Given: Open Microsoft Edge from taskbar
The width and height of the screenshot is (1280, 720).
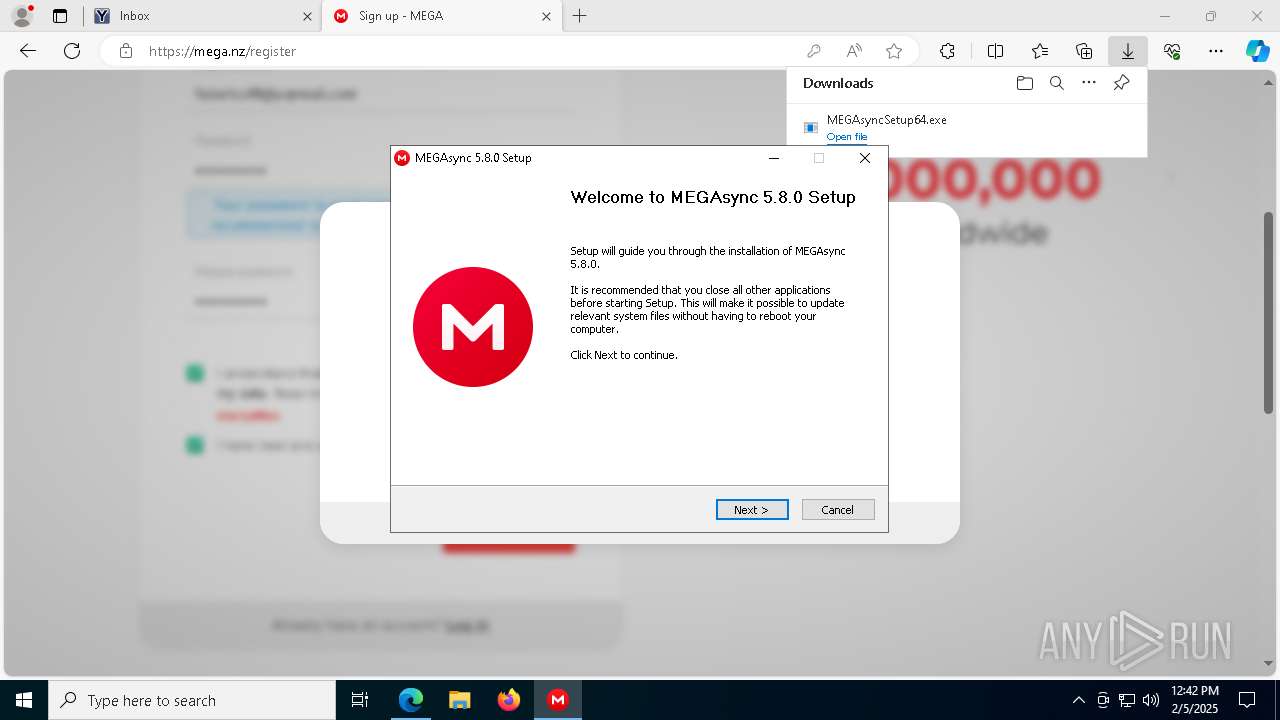Looking at the screenshot, I should [411, 700].
